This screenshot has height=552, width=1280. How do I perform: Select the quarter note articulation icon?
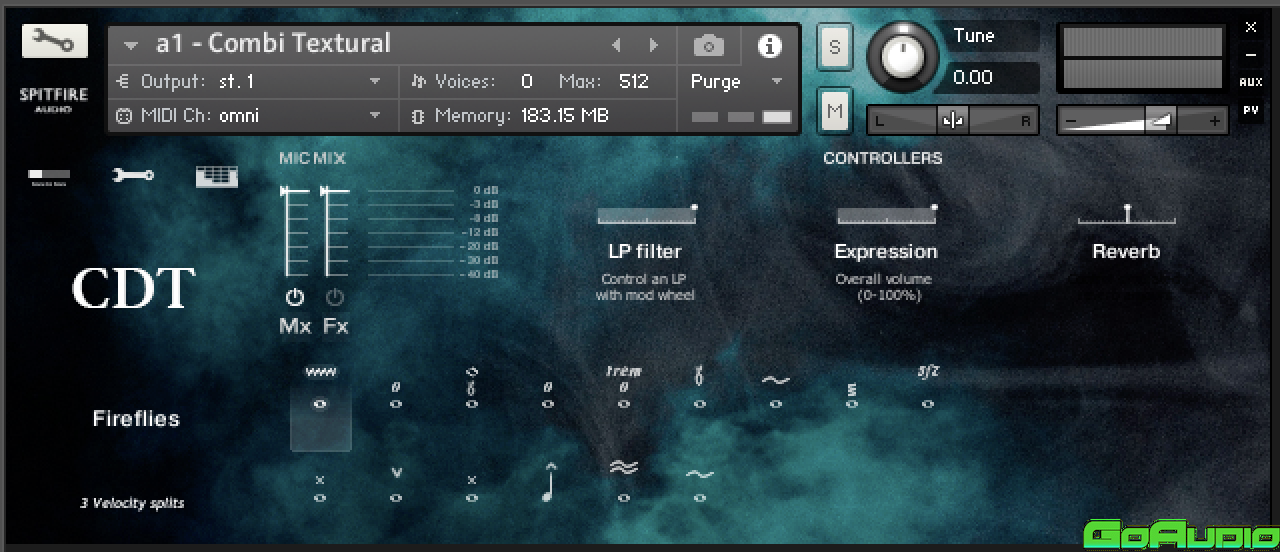point(548,482)
